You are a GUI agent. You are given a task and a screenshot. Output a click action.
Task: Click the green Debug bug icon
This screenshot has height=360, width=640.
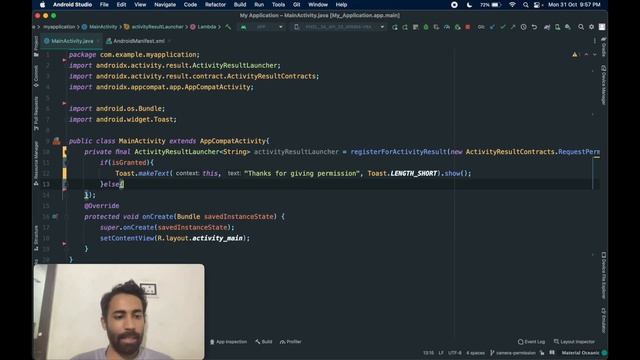click(x=426, y=27)
